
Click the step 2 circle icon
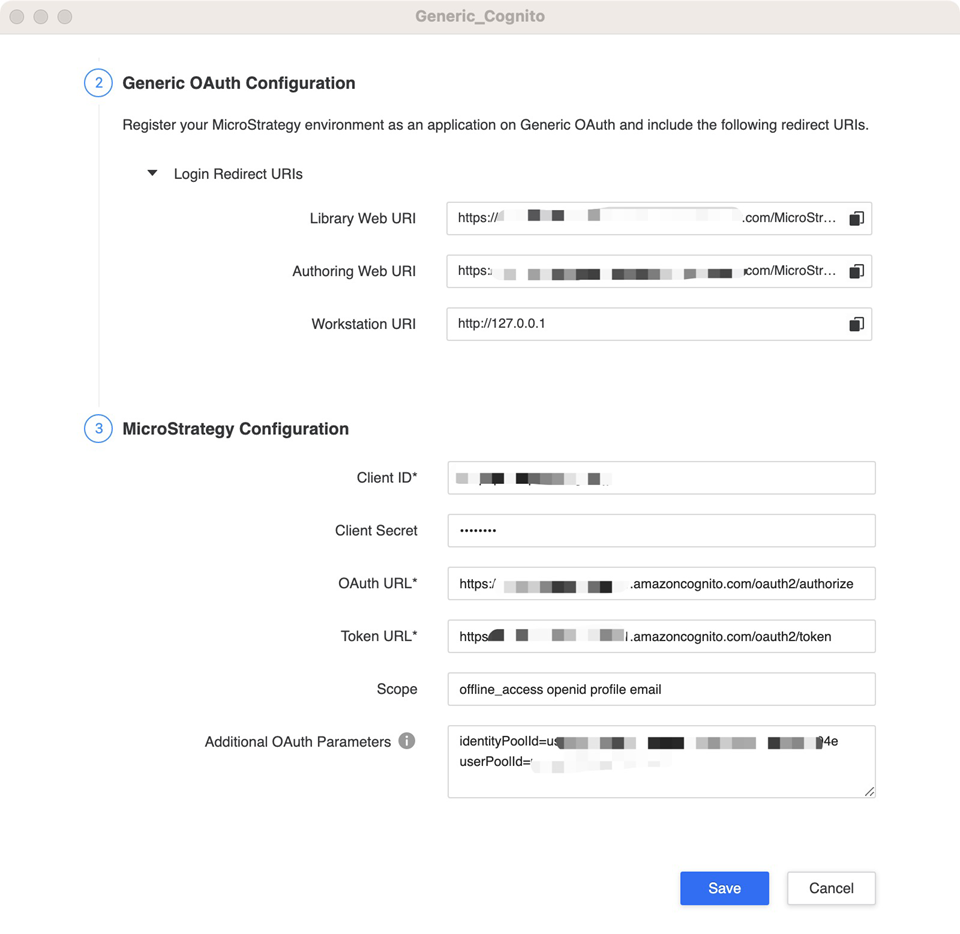(98, 83)
